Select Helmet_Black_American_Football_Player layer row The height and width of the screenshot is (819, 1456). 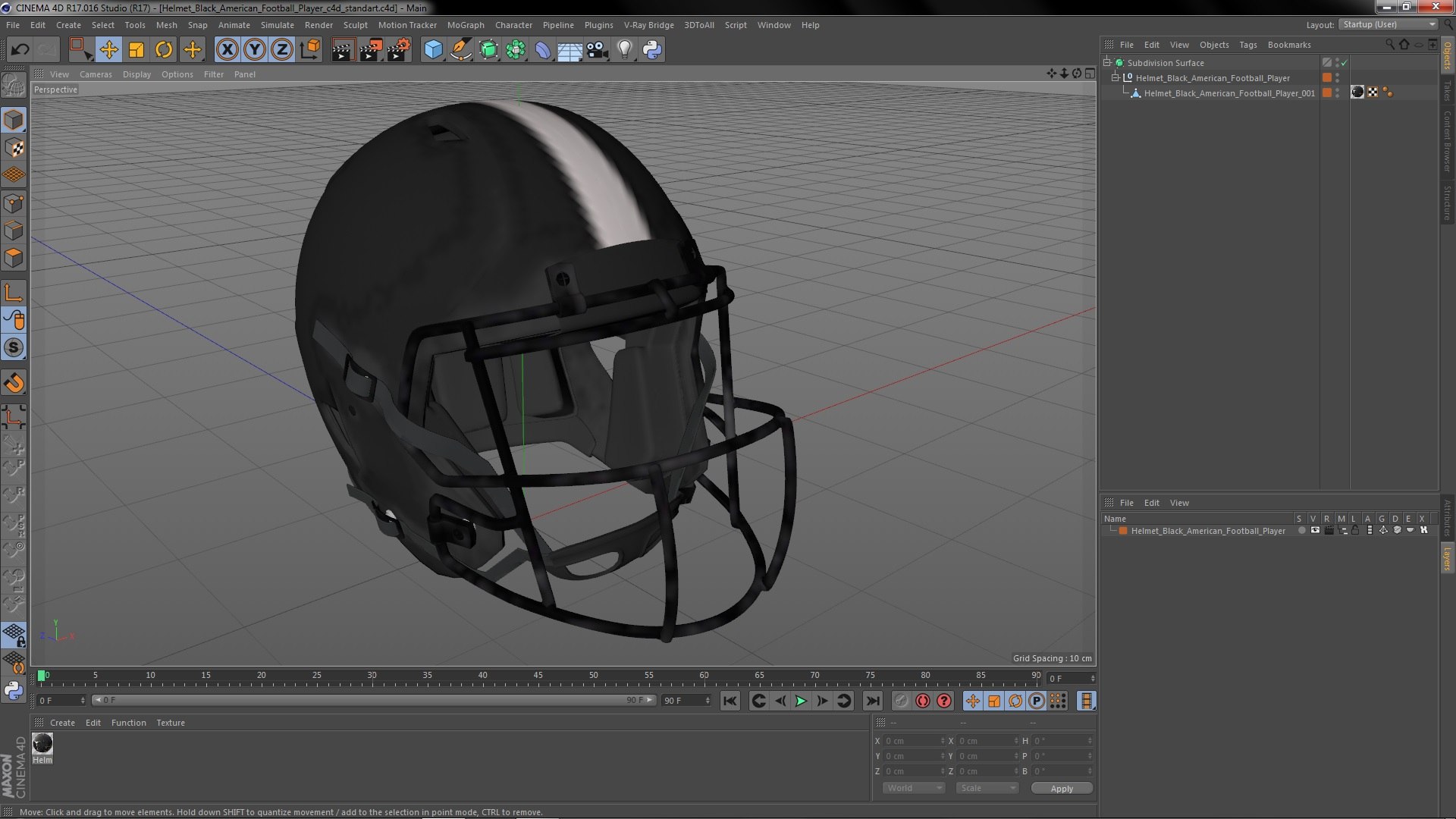tap(1207, 531)
